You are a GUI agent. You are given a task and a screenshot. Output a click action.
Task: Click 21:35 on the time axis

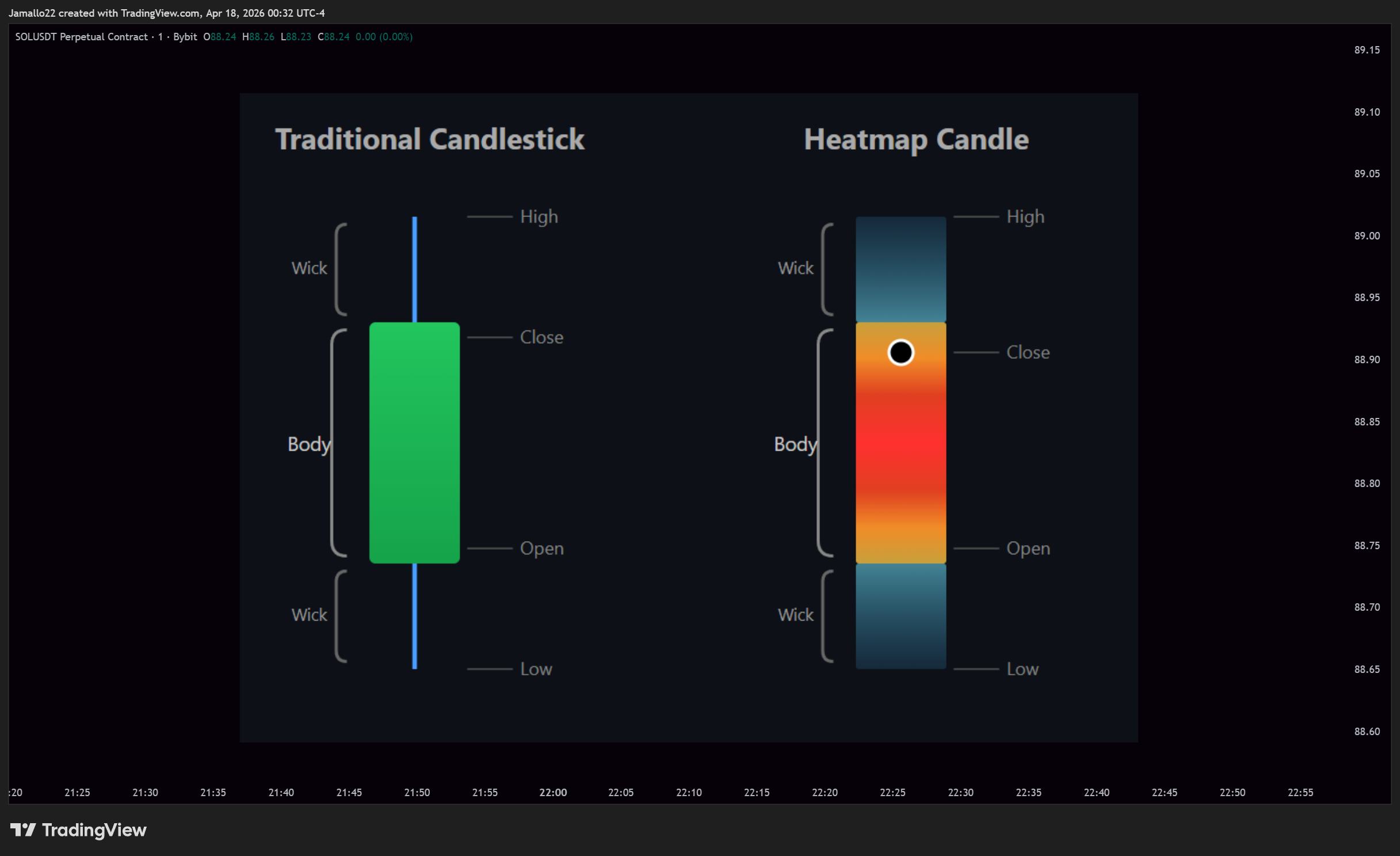pos(213,793)
